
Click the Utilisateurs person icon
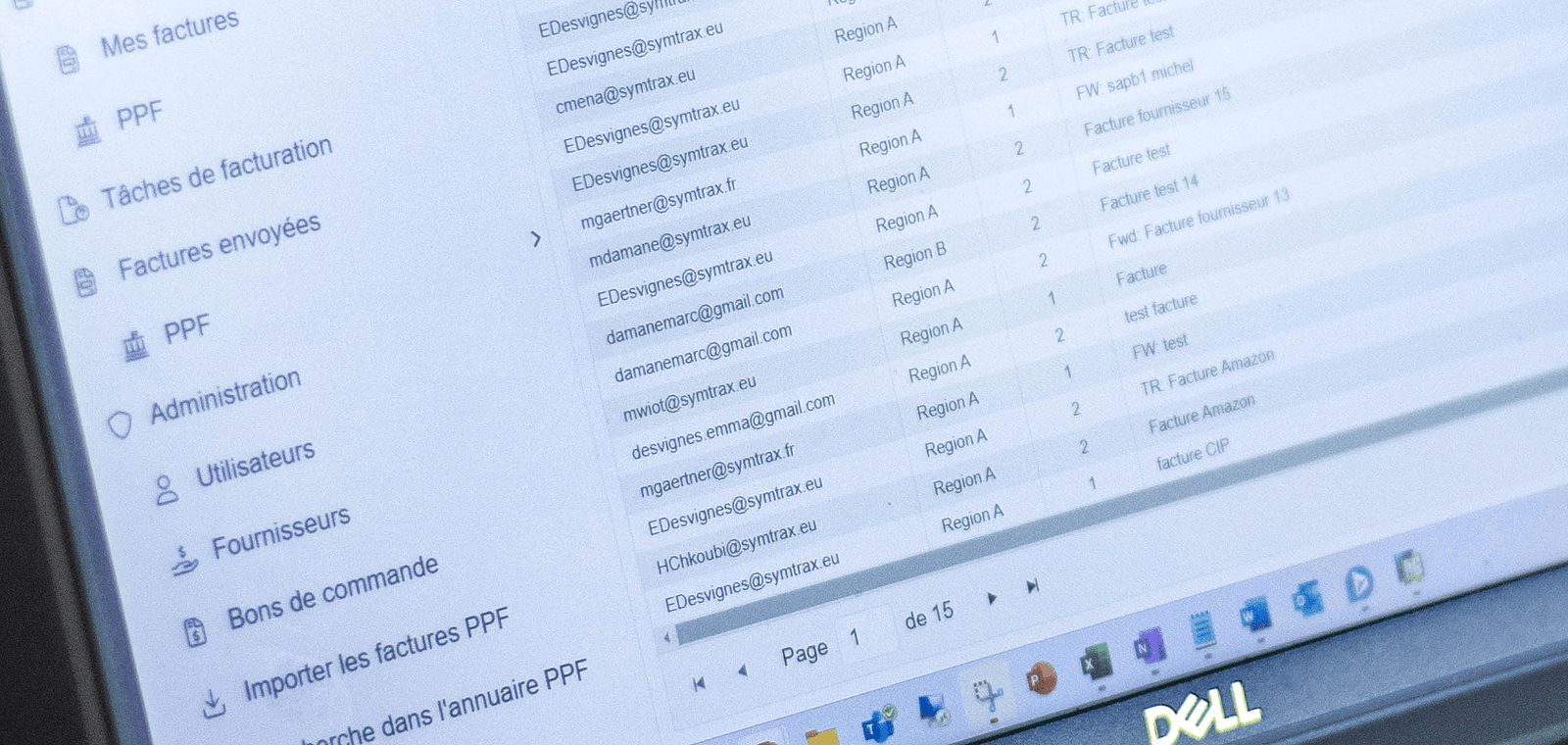[167, 489]
